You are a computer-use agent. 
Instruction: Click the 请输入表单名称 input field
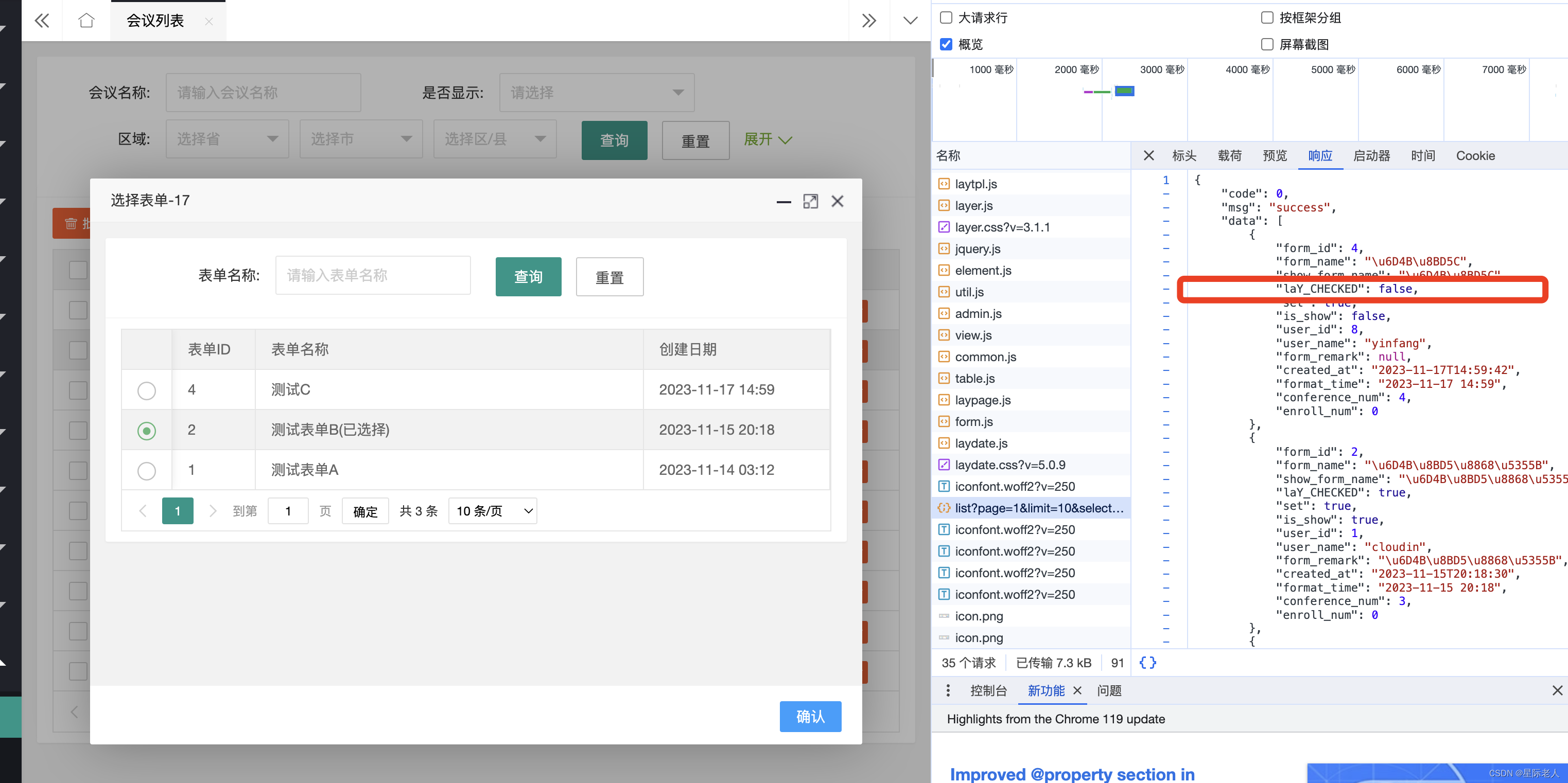pos(373,276)
